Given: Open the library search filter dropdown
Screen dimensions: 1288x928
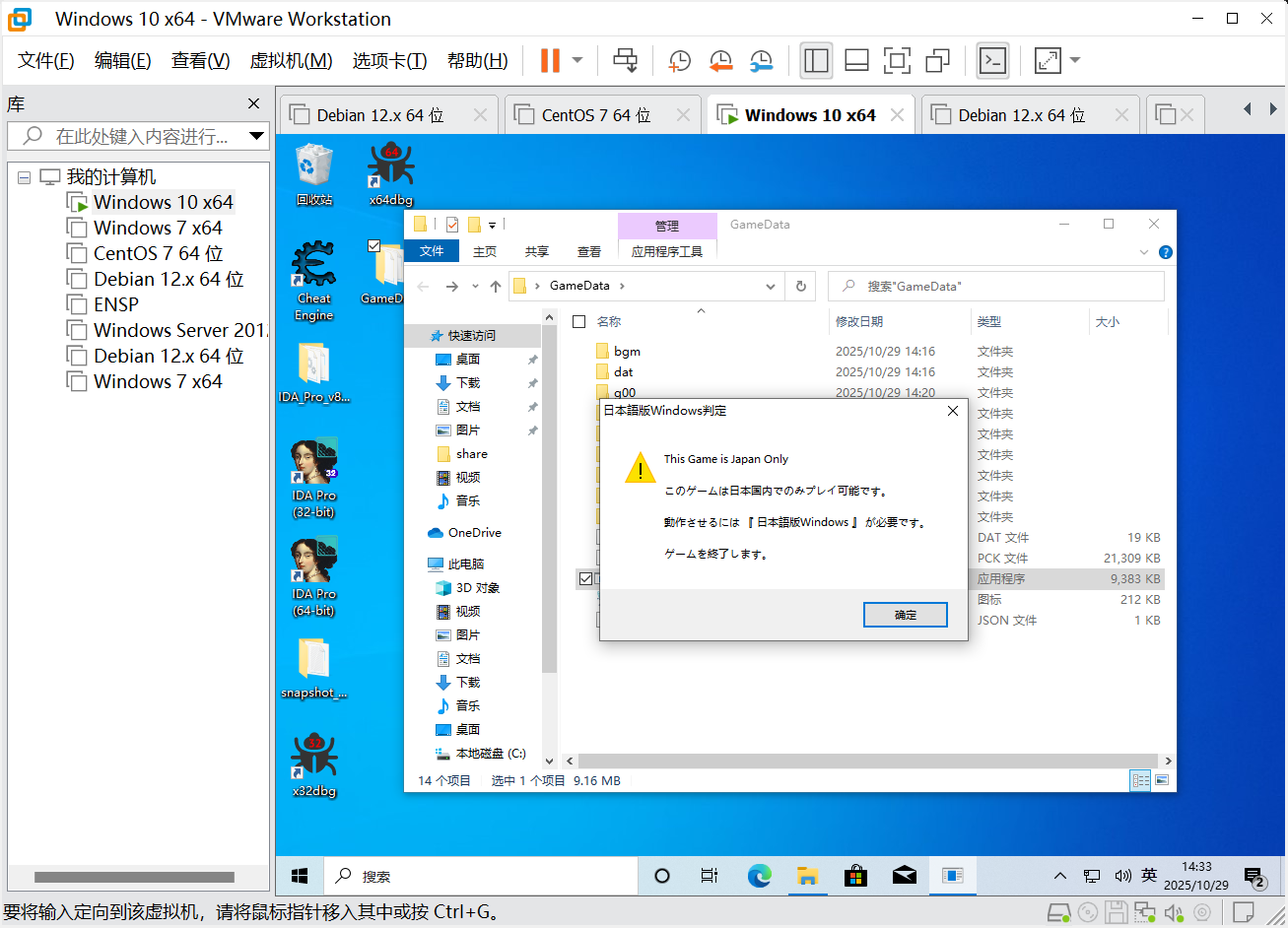Looking at the screenshot, I should (256, 136).
